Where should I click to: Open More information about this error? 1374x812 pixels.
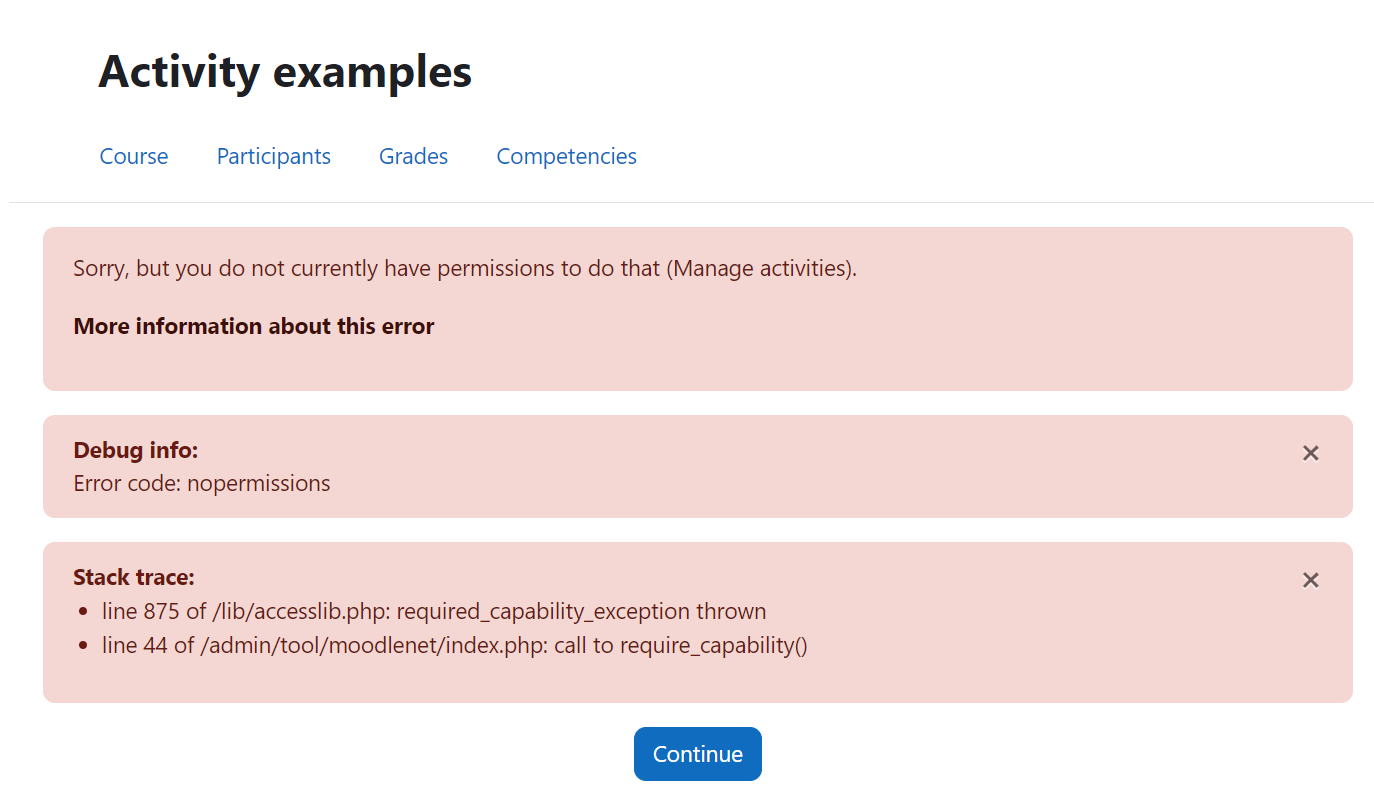254,326
